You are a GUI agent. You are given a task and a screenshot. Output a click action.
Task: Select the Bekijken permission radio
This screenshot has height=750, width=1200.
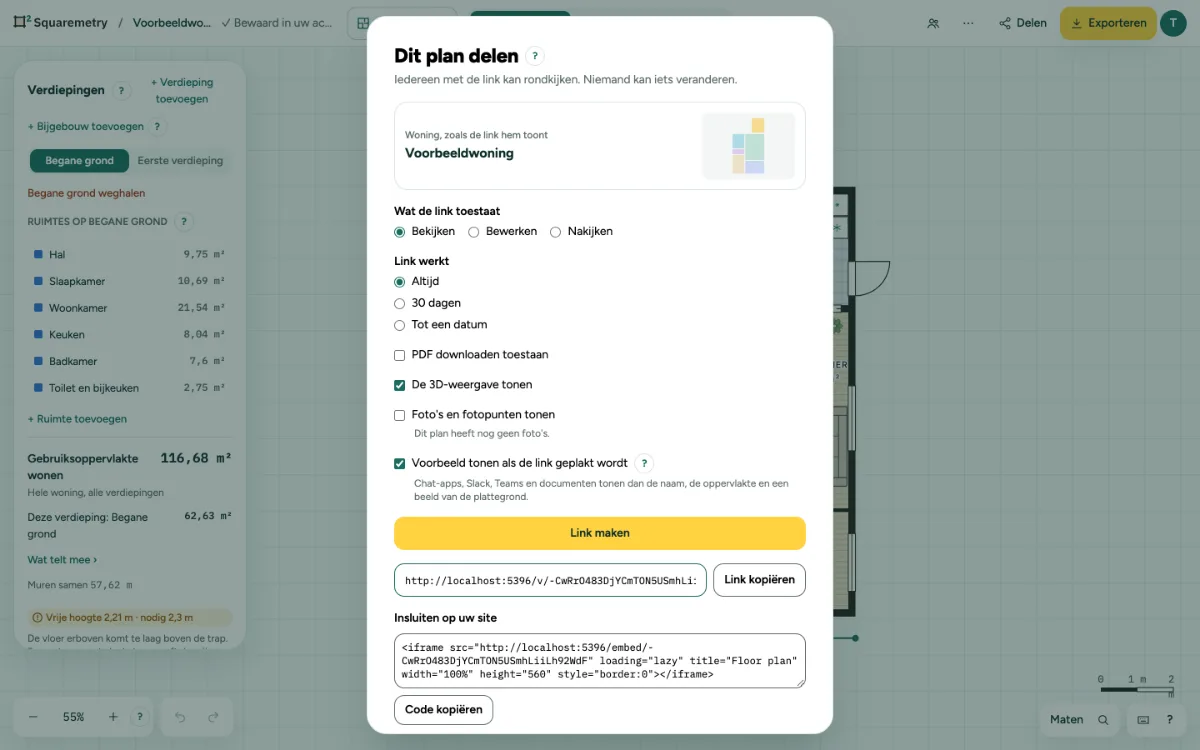[x=400, y=232]
